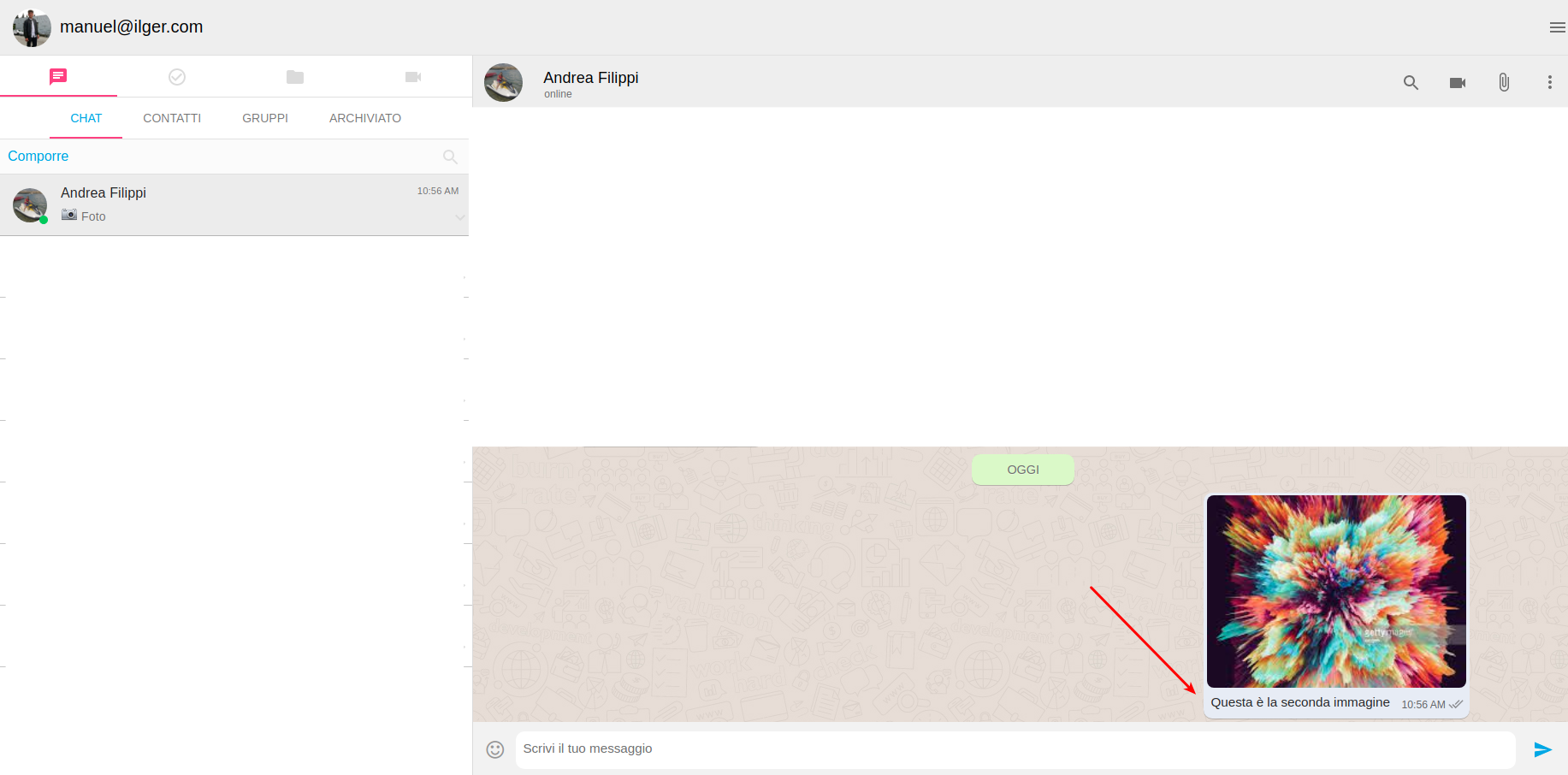Open the emoji picker
Viewport: 1568px width, 775px height.
[x=495, y=749]
